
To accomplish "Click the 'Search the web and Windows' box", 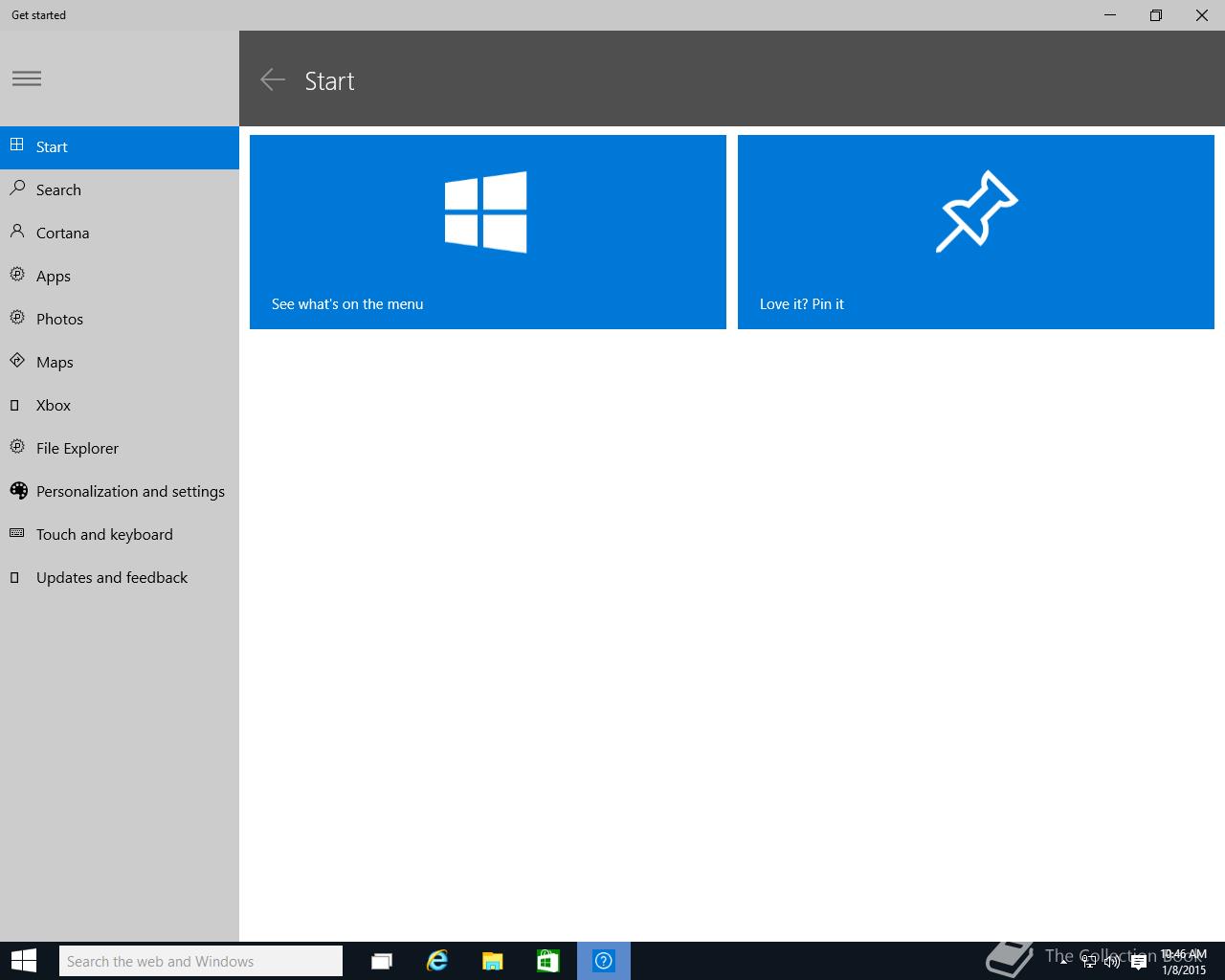I will (201, 961).
